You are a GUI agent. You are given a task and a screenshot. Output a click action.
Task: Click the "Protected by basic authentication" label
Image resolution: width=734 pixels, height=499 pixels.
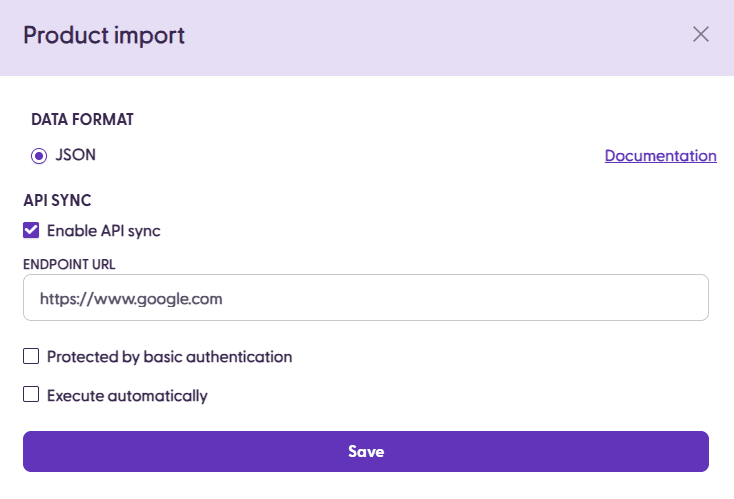pyautogui.click(x=169, y=356)
